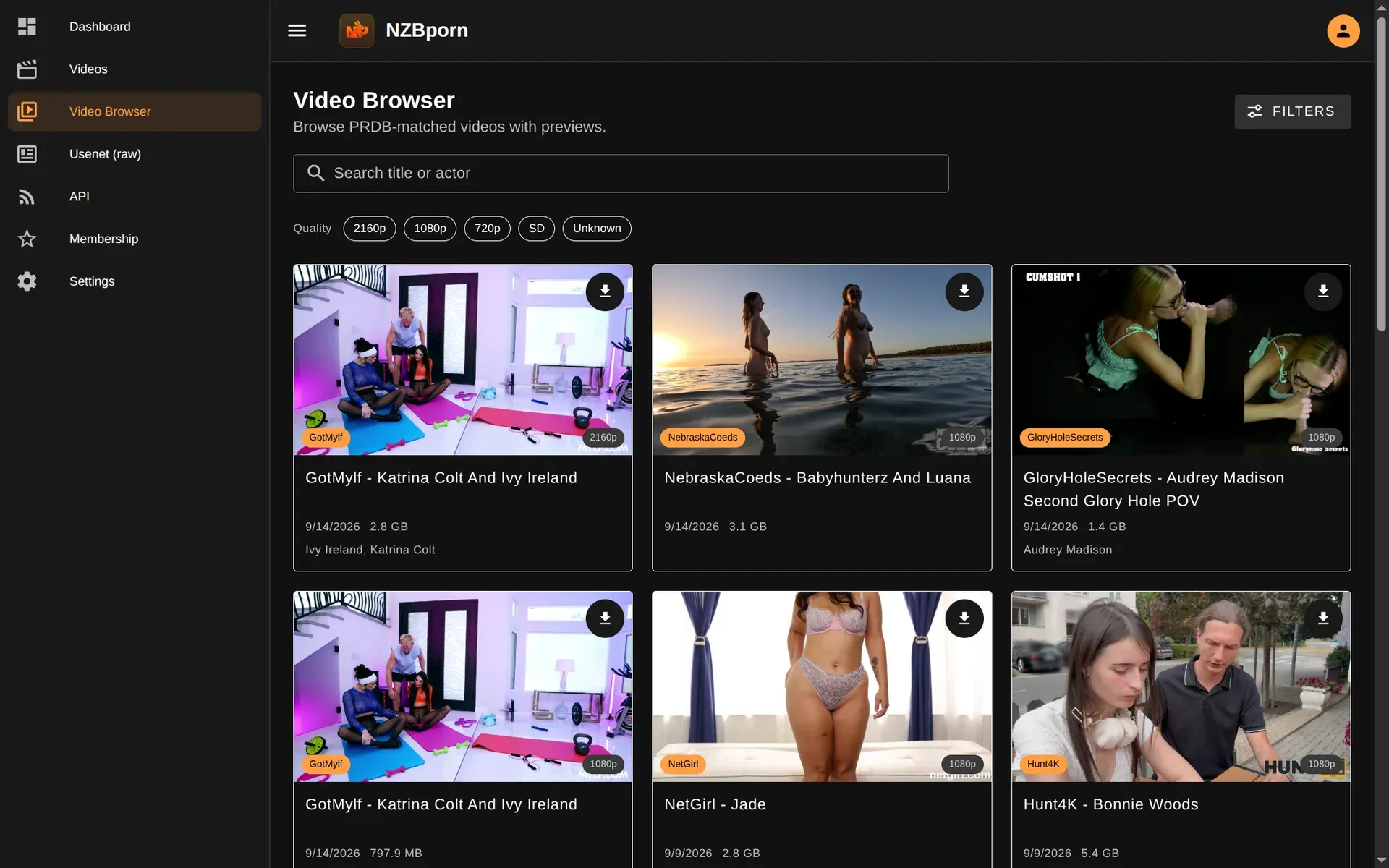Image resolution: width=1389 pixels, height=868 pixels.
Task: Open thumbnail of NebraskaCoeds video
Action: 822,360
